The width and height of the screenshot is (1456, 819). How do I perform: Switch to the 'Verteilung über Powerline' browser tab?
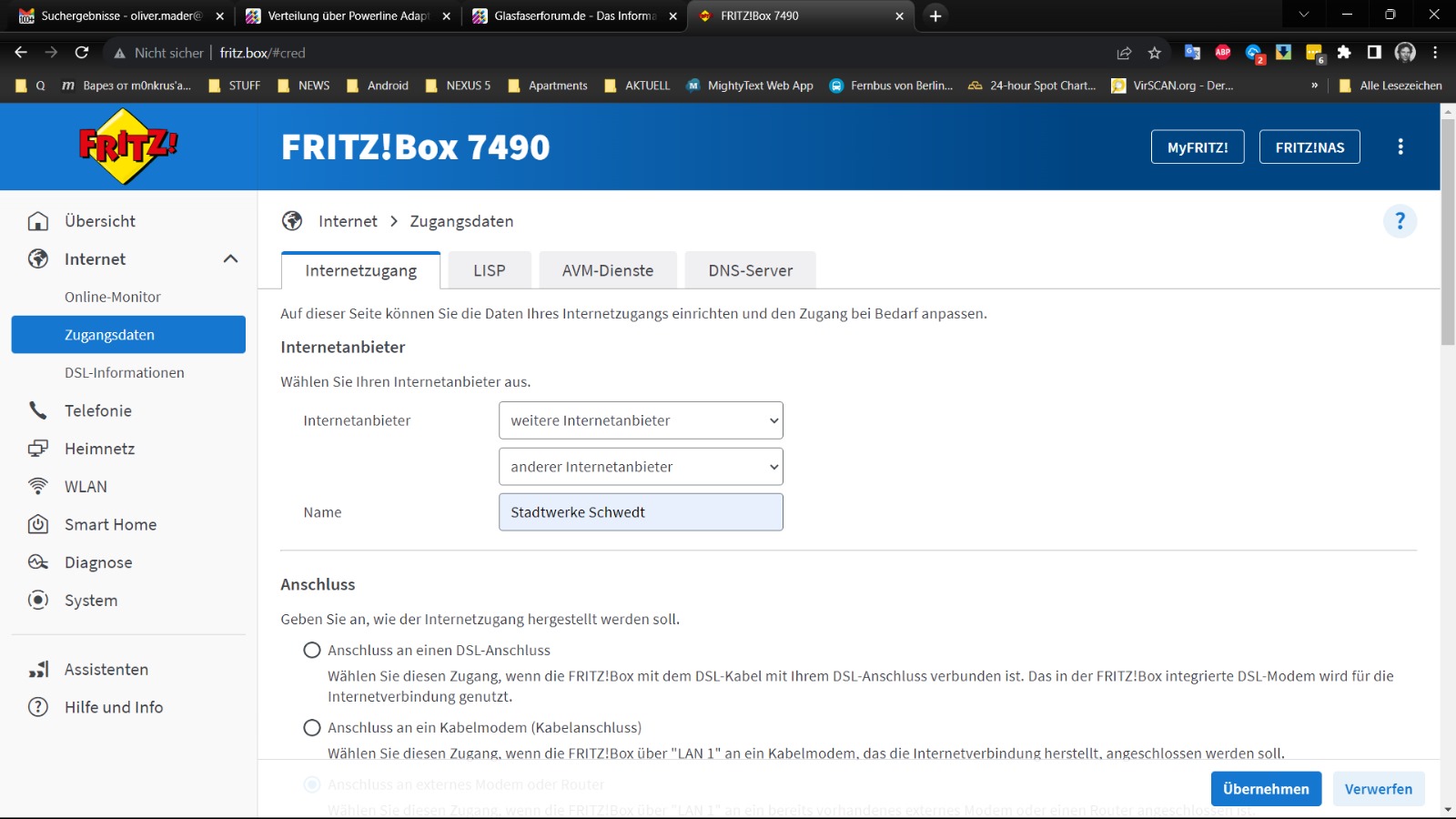[348, 15]
